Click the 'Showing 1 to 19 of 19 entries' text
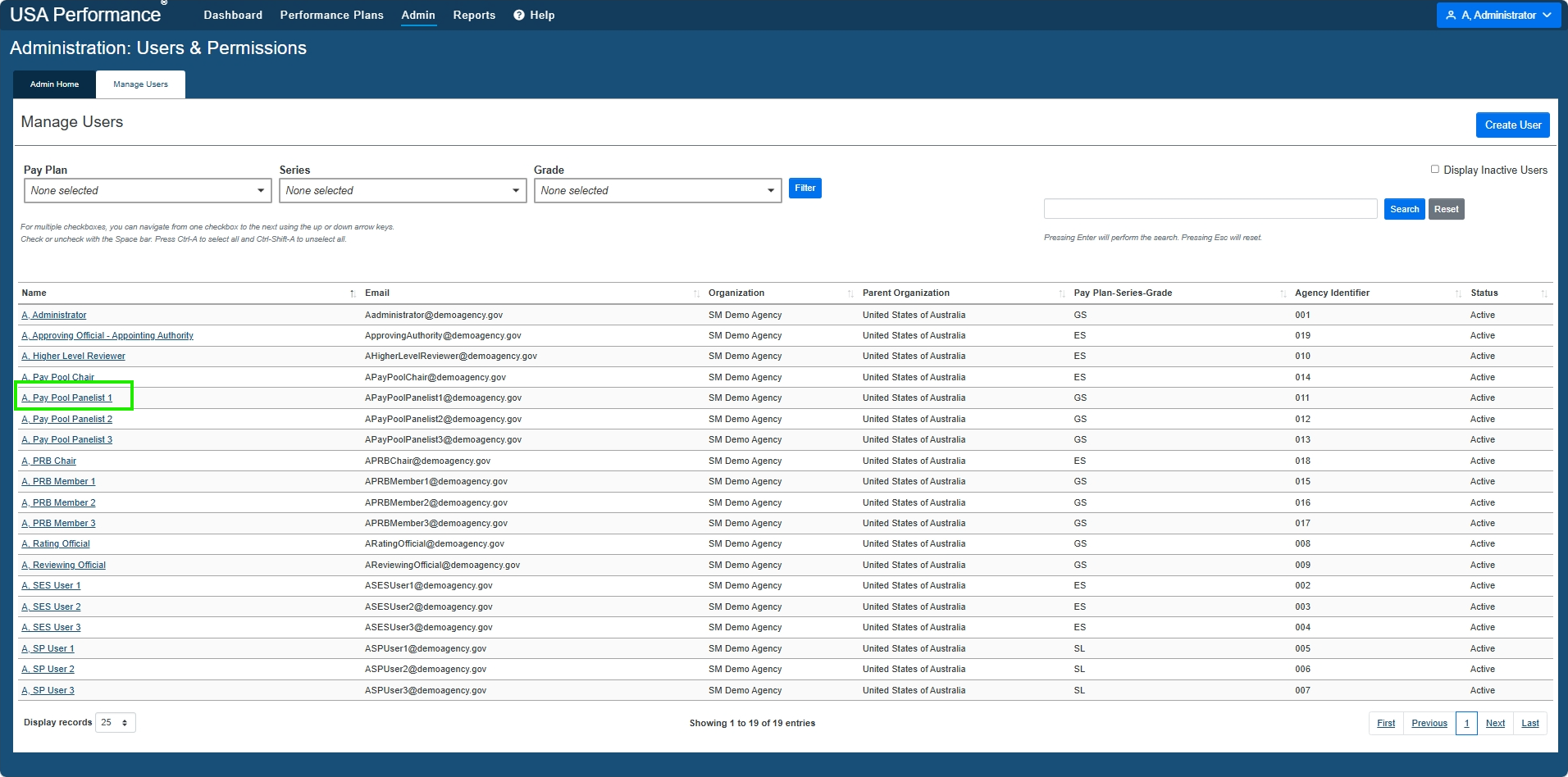This screenshot has height=777, width=1568. pyautogui.click(x=752, y=723)
